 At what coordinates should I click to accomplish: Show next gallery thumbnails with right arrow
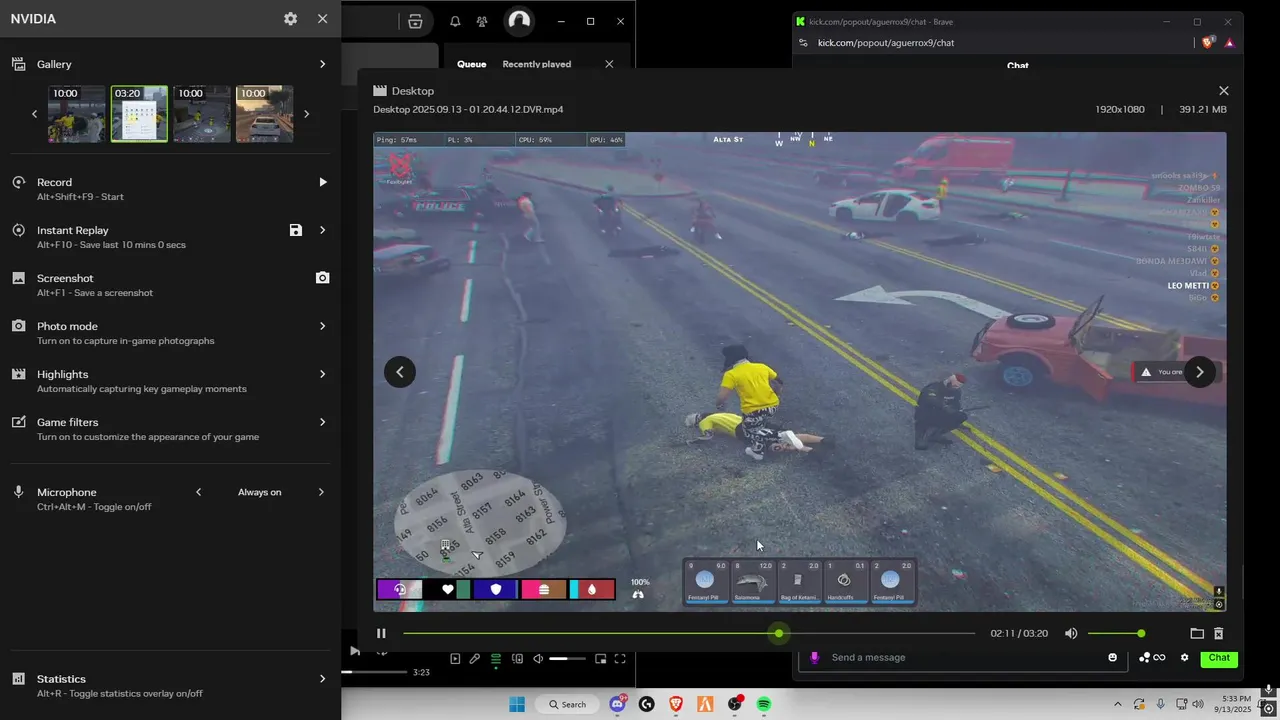click(306, 114)
